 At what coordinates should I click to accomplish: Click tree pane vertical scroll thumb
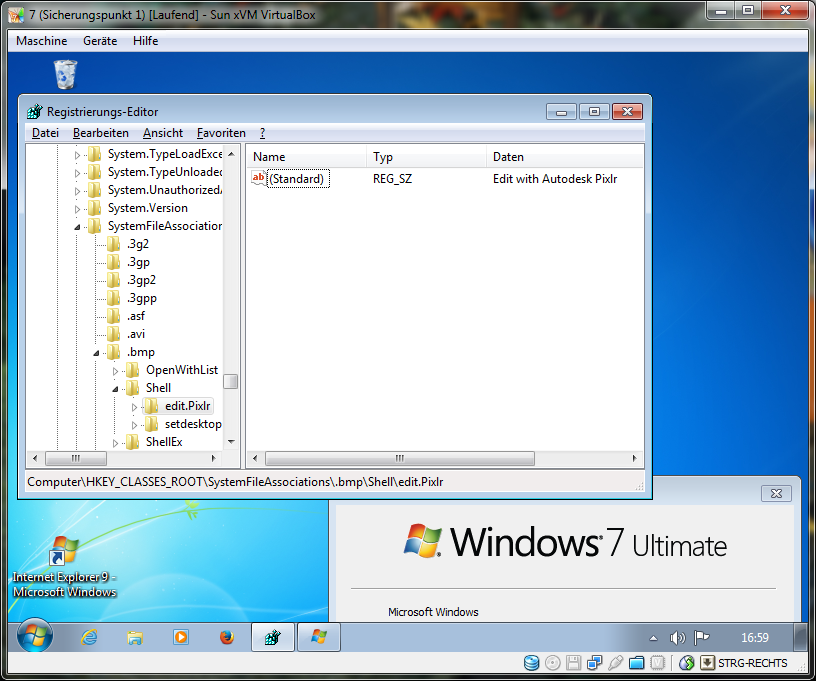tap(231, 381)
